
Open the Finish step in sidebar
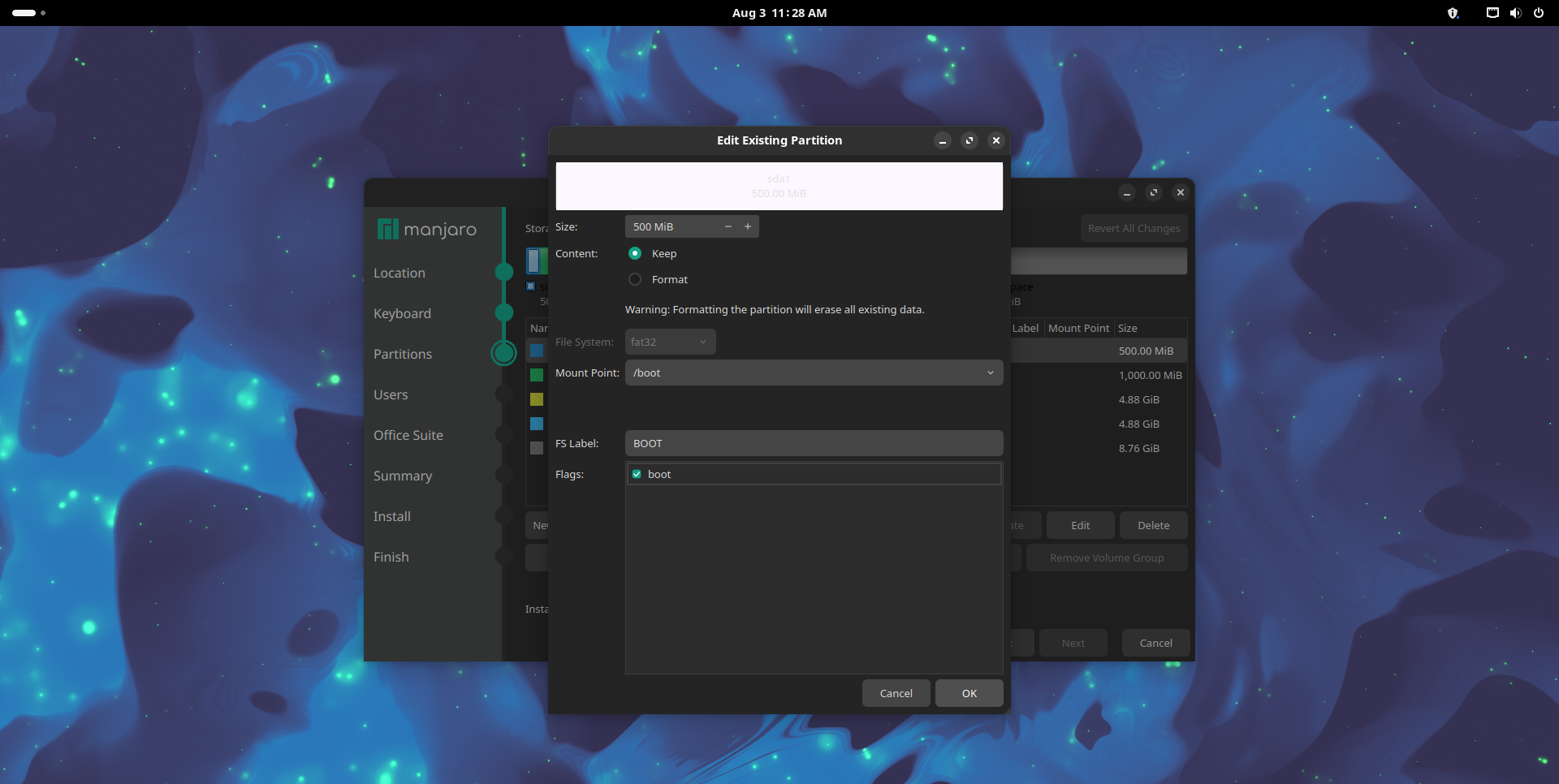(391, 557)
